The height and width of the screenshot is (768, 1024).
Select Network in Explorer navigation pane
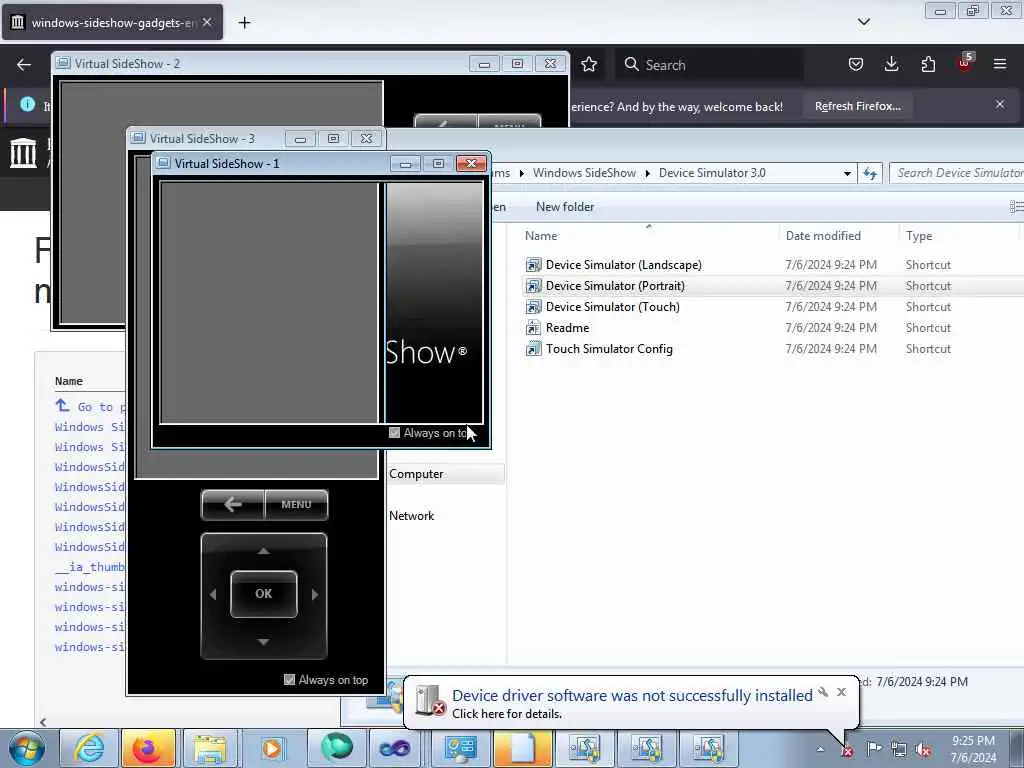click(x=411, y=515)
